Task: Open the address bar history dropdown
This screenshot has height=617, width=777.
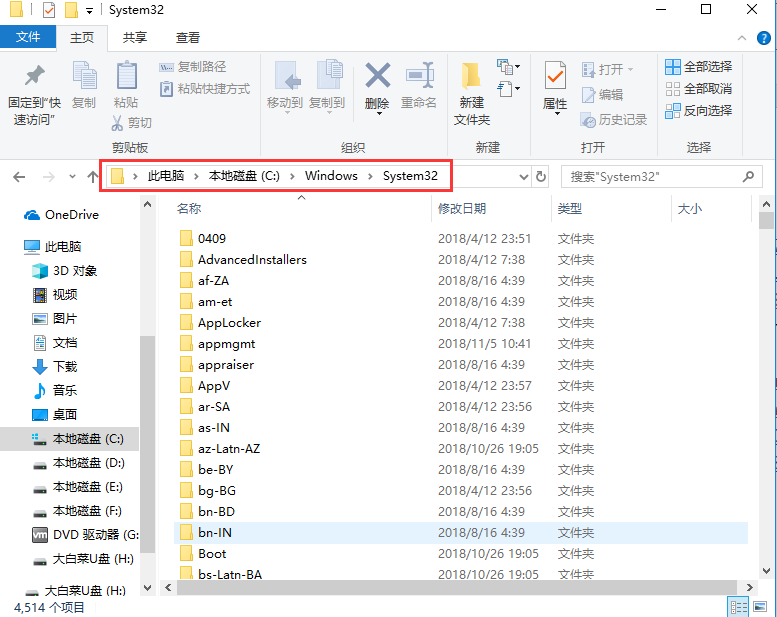Action: coord(523,177)
